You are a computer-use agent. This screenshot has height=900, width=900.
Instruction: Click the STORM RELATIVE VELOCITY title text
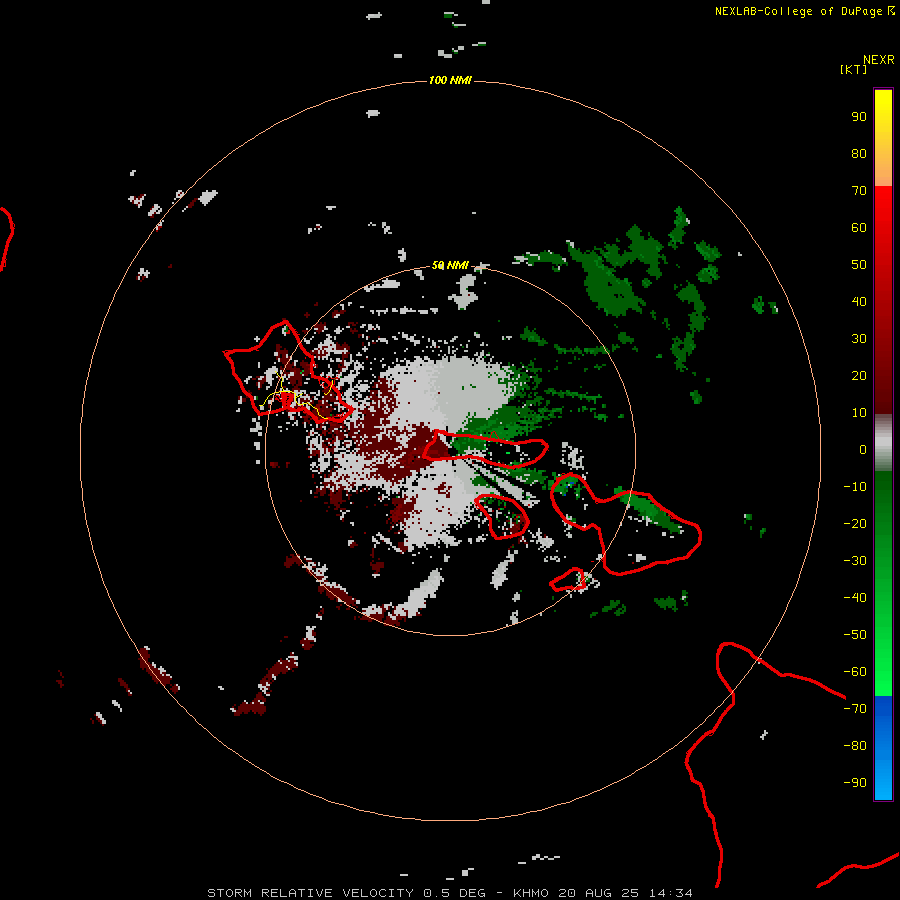point(310,893)
